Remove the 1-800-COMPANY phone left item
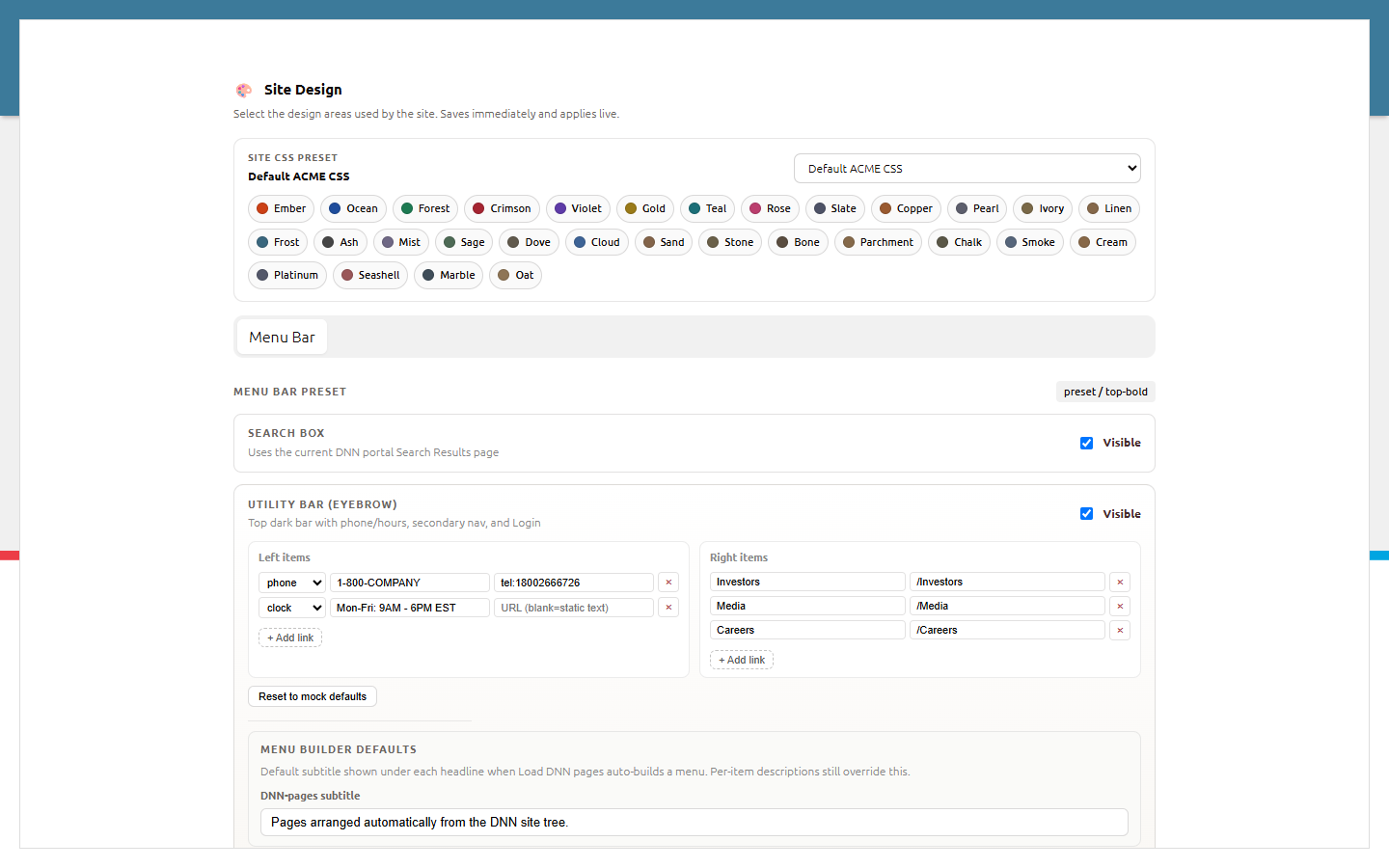 point(668,583)
